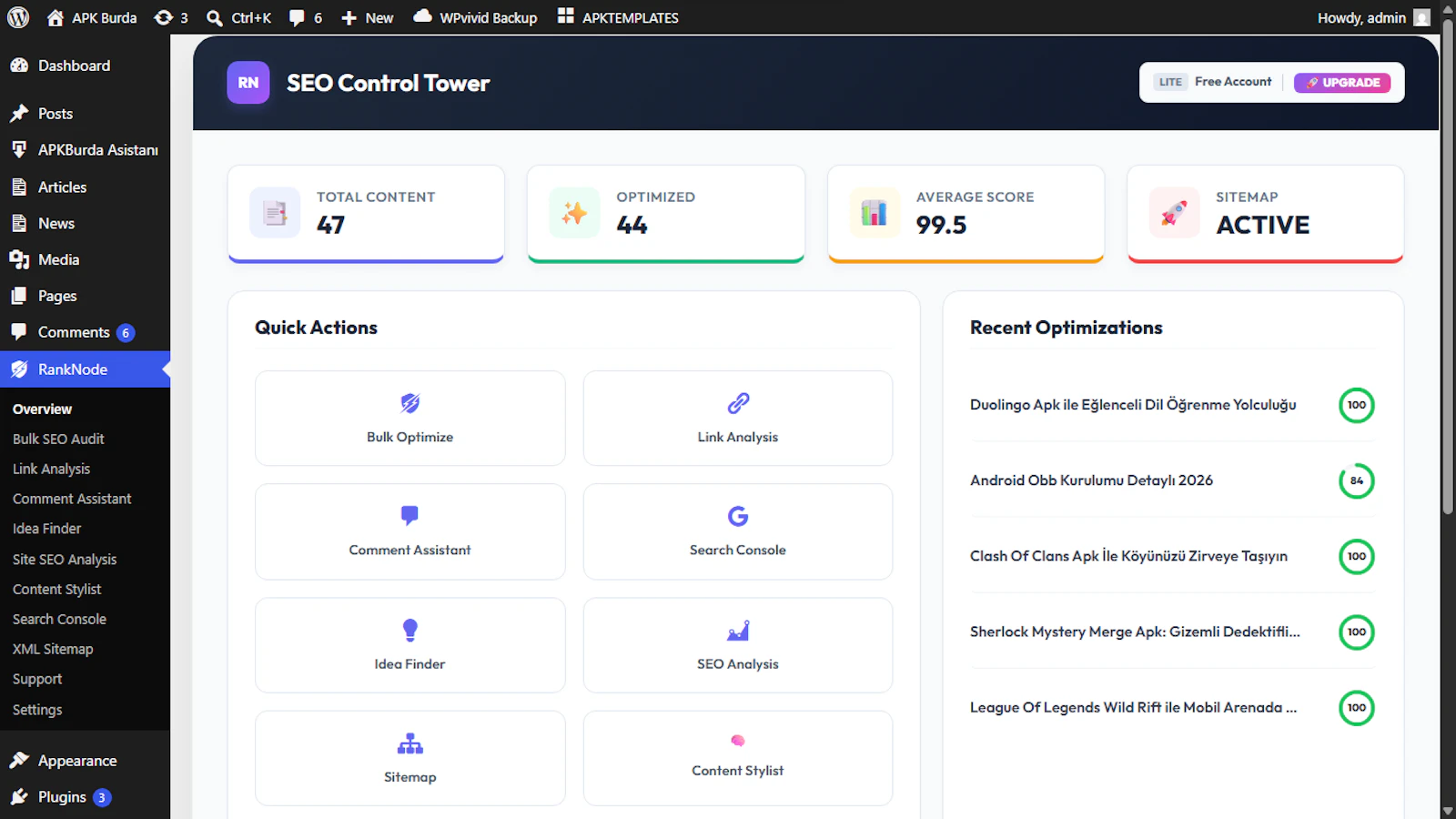
Task: Click the UPGRADE button
Action: [x=1342, y=83]
